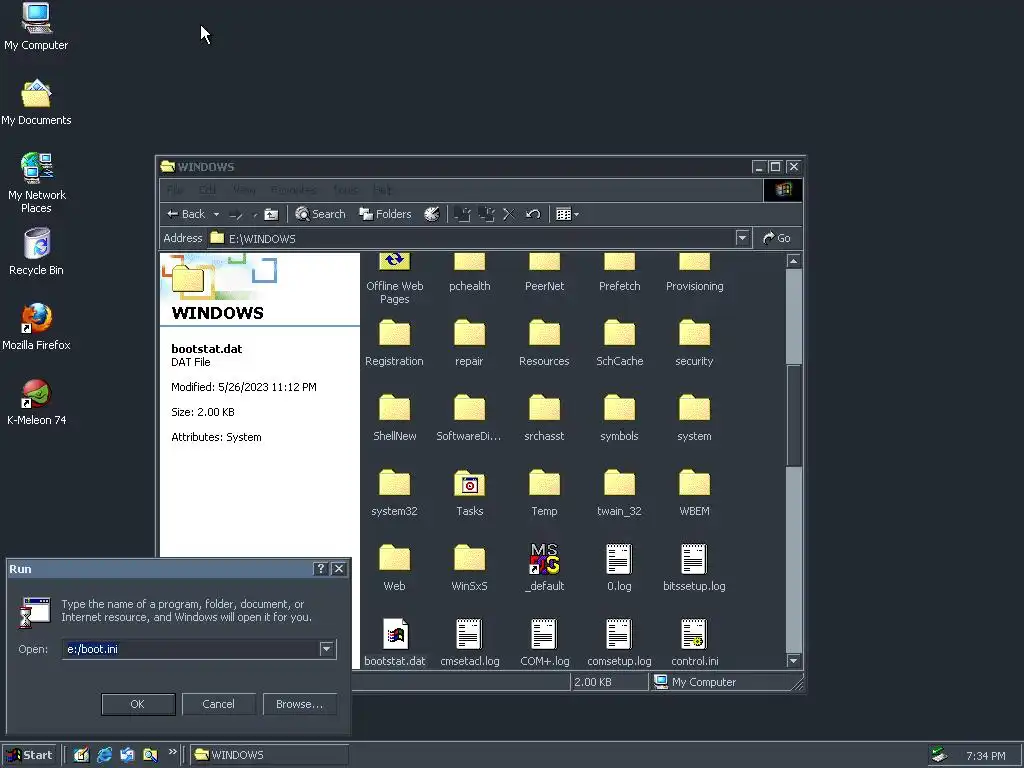Click the Back arrow in WINDOWS explorer toolbar

pos(186,214)
